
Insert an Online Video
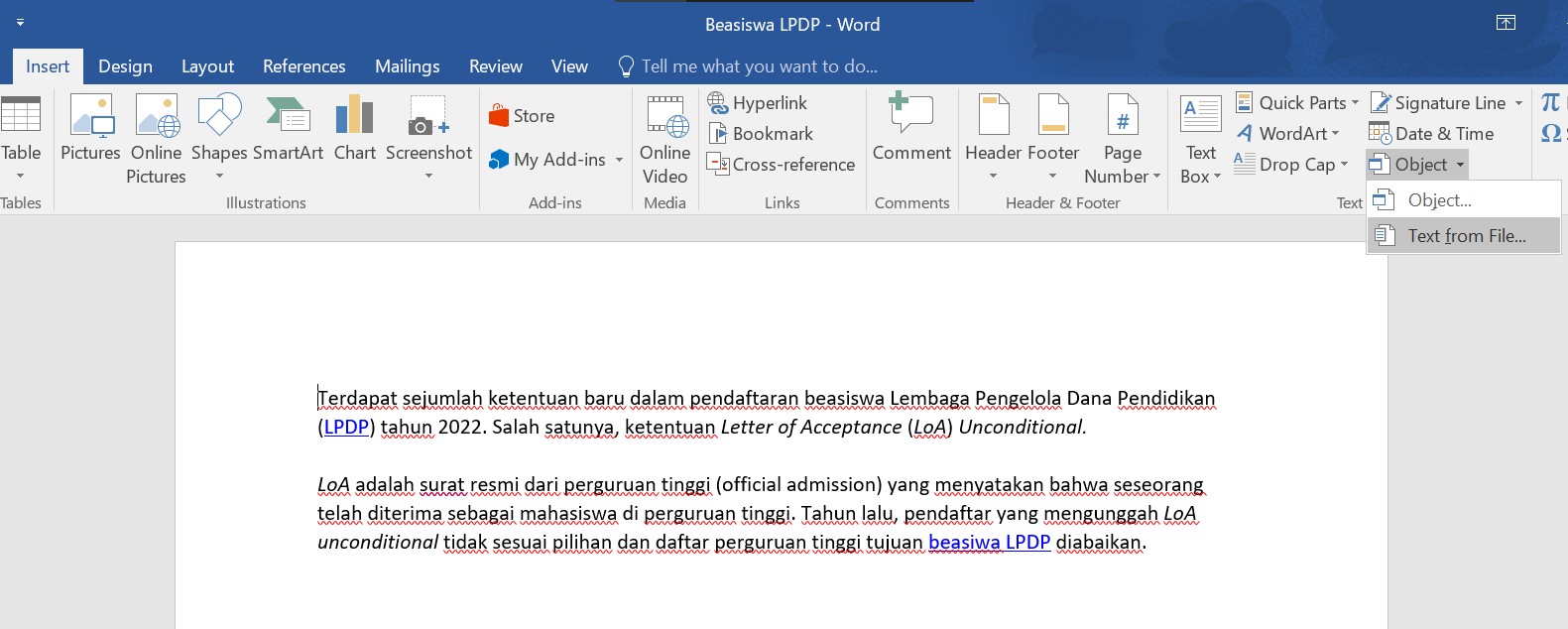tap(664, 139)
